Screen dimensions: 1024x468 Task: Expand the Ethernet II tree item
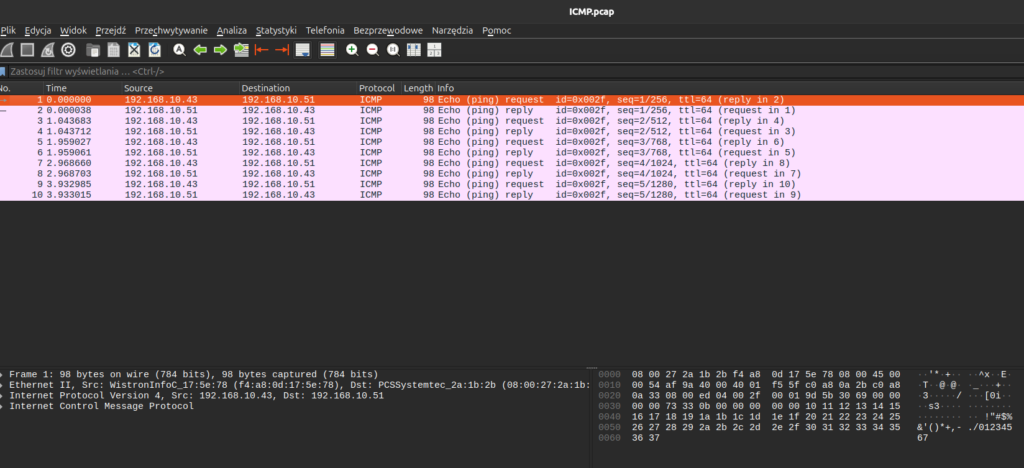[x=4, y=384]
